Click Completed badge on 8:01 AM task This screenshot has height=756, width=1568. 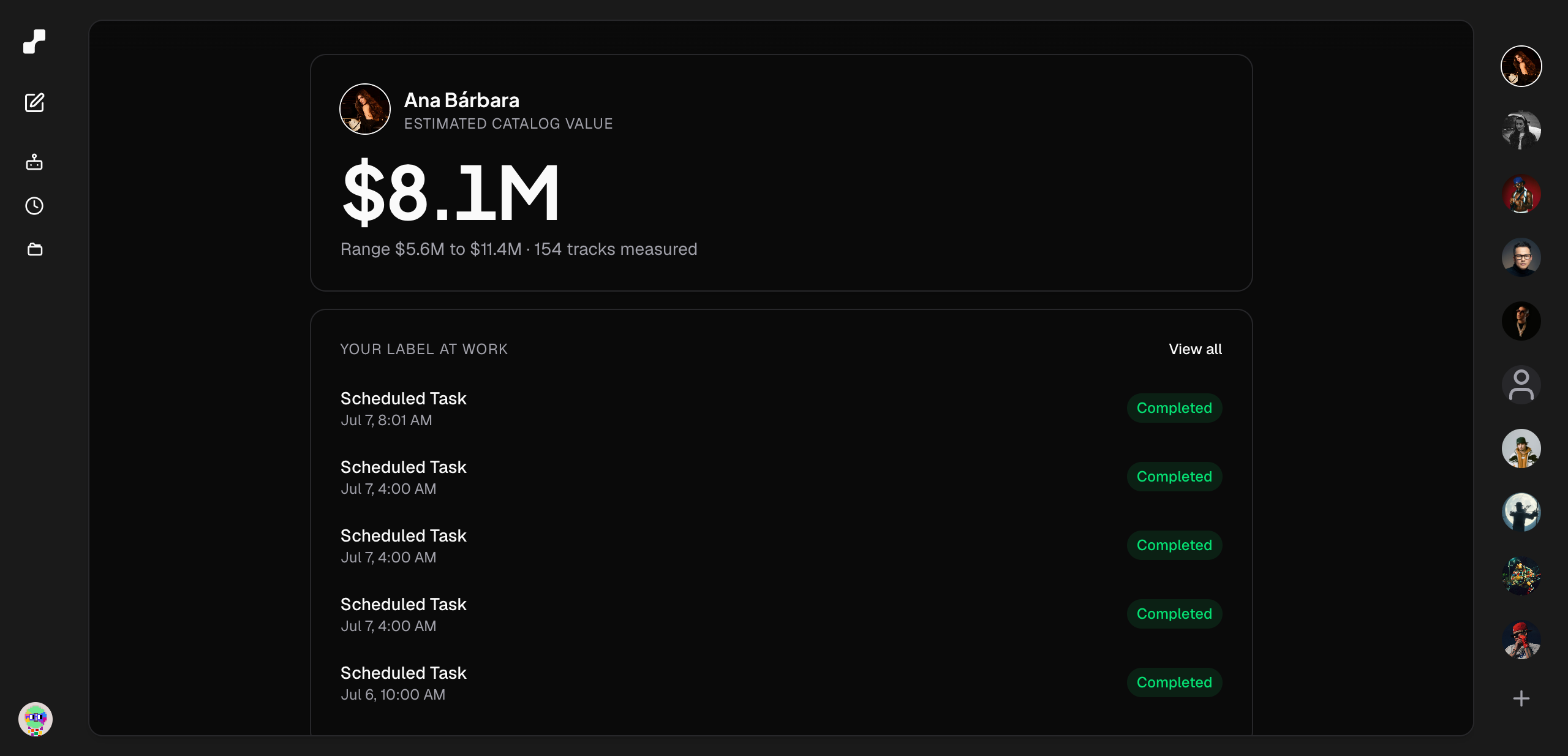(x=1174, y=408)
